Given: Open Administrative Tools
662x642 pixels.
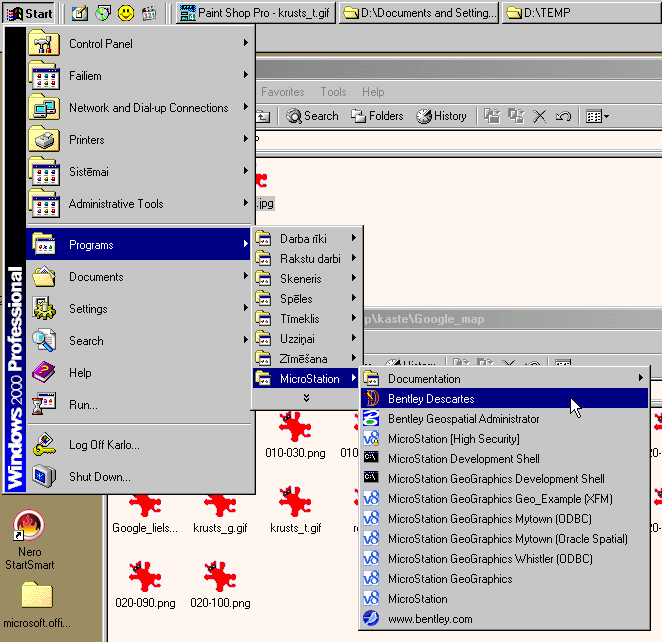Looking at the screenshot, I should (139, 203).
